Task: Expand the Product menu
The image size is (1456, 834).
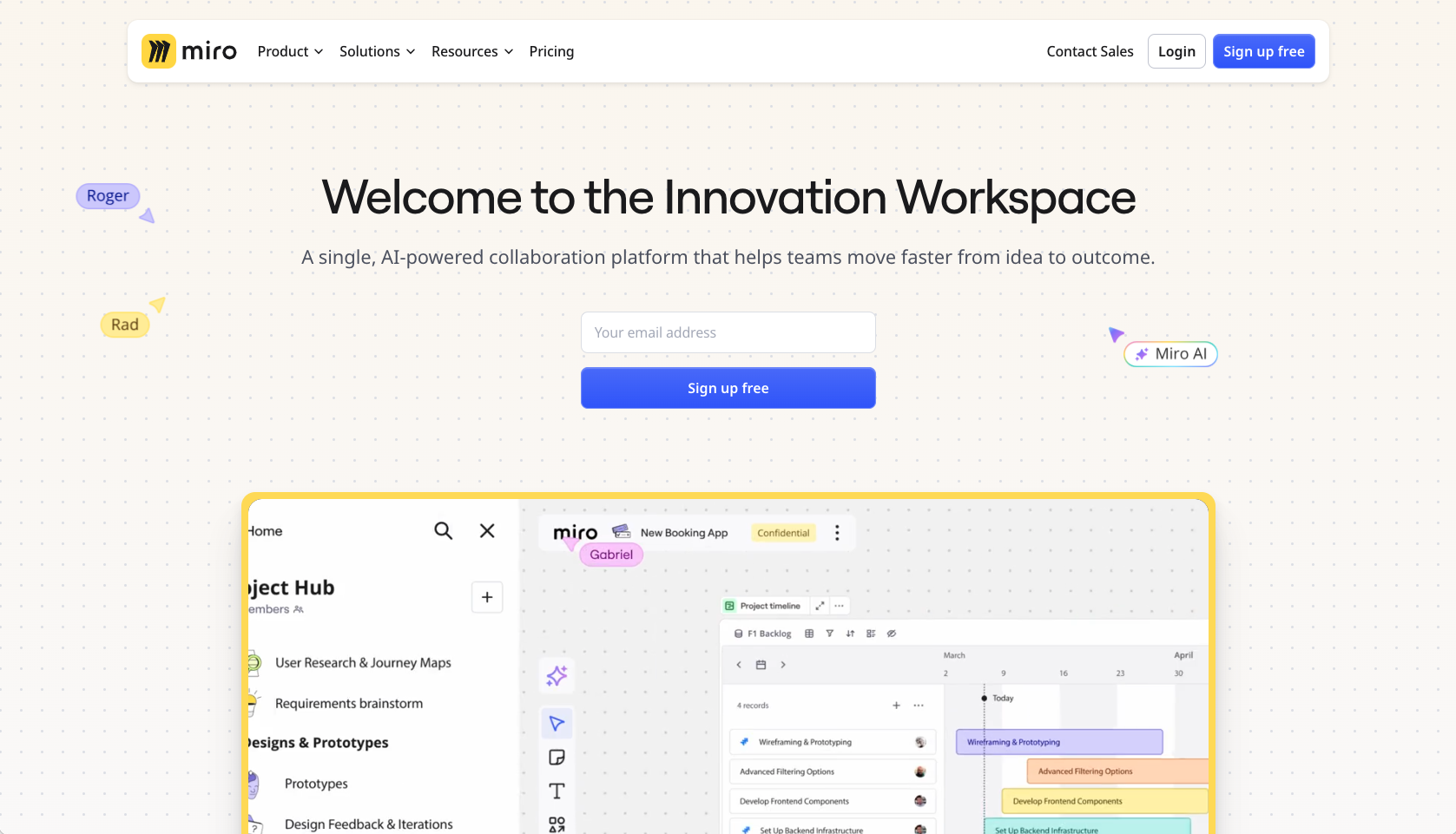Action: click(290, 51)
